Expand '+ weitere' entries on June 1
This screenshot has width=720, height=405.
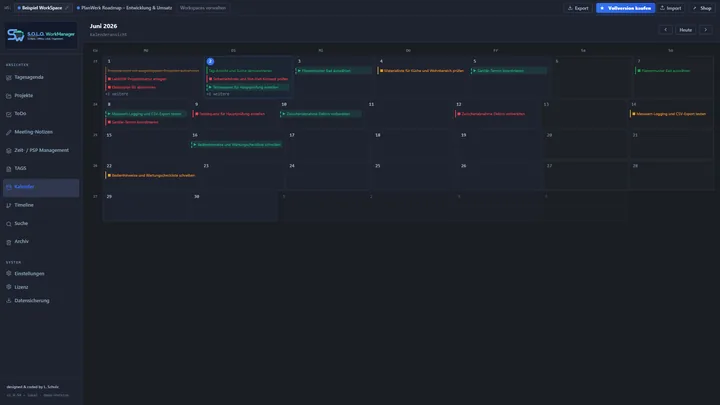[x=117, y=94]
